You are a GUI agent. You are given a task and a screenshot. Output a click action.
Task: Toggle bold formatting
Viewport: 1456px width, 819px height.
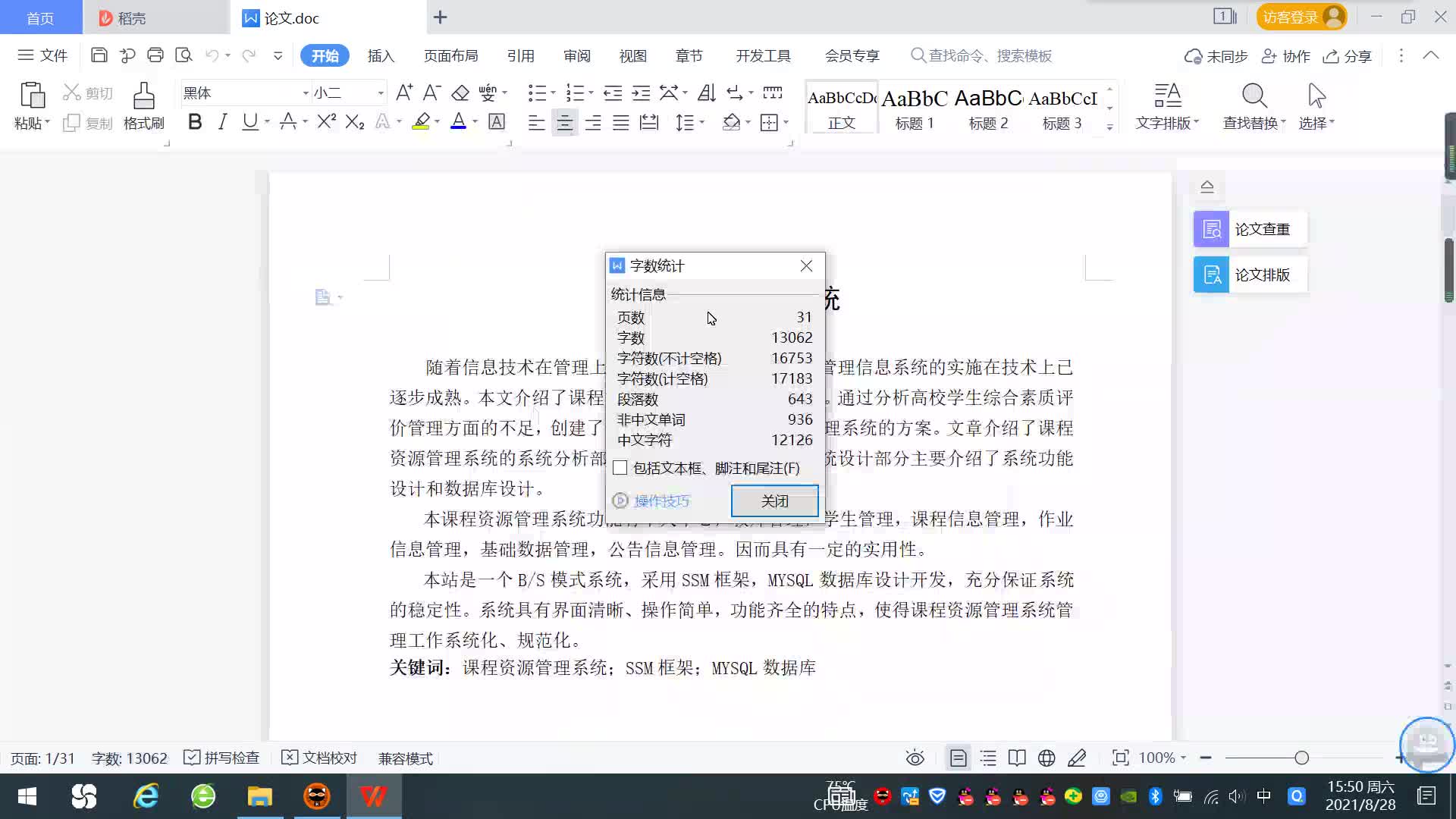click(195, 122)
